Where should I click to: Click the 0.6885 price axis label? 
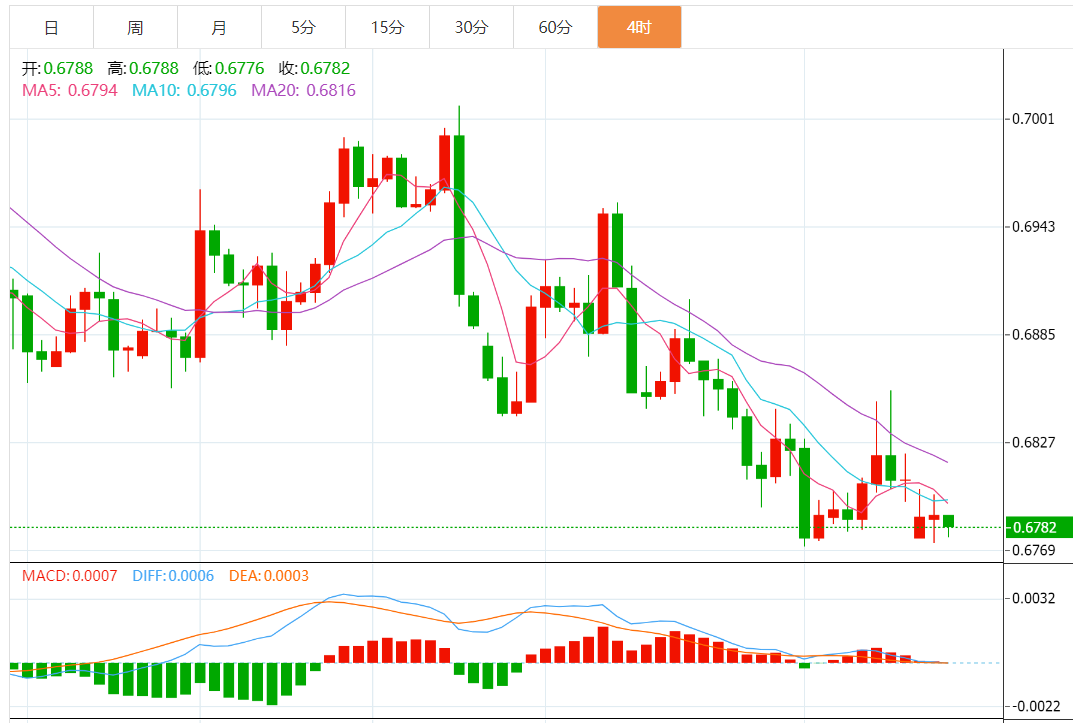[1033, 334]
